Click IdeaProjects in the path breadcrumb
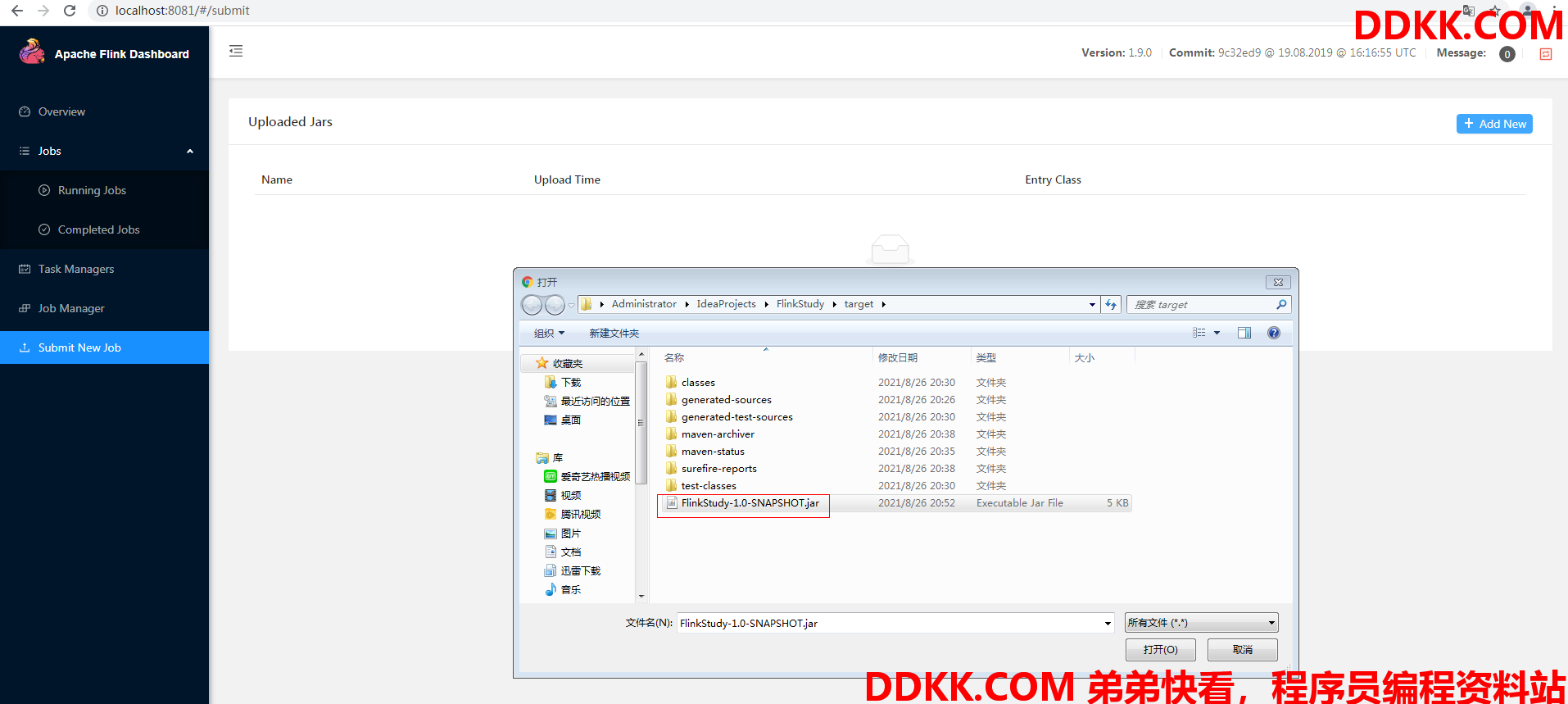 pyautogui.click(x=726, y=304)
